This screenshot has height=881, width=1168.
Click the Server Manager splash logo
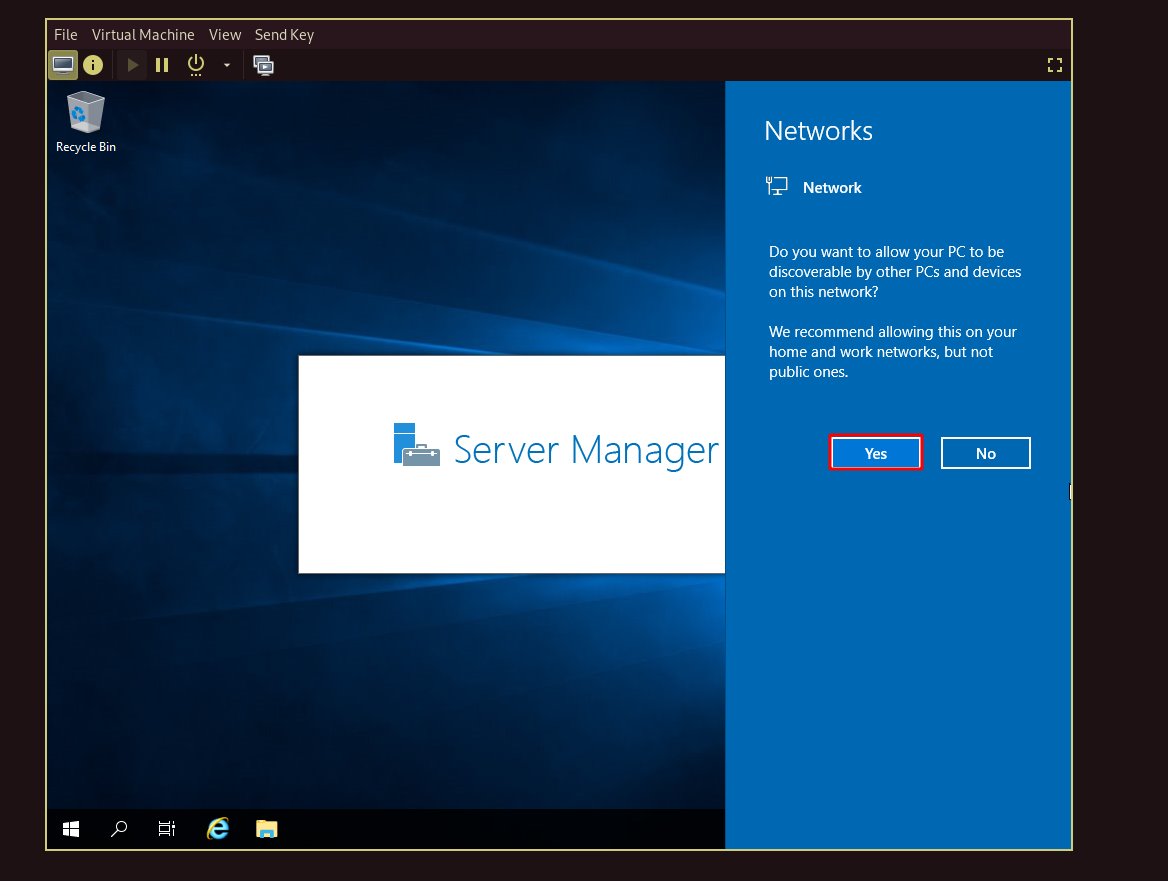[416, 445]
